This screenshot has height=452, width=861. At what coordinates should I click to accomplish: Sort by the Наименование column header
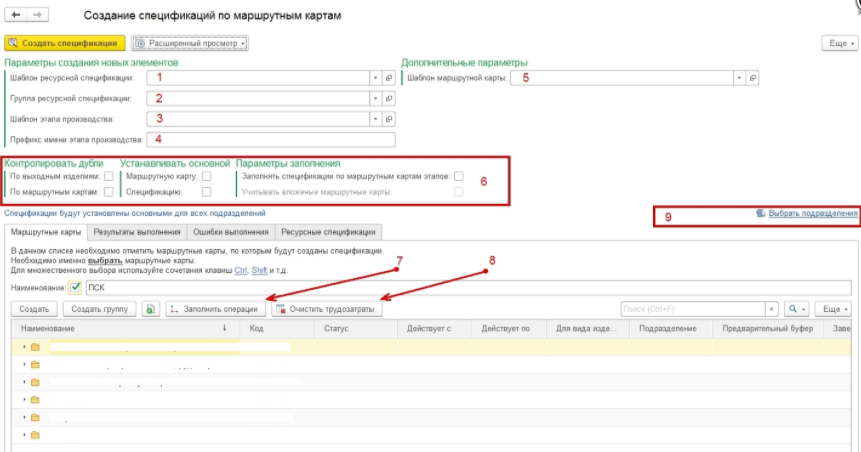125,328
